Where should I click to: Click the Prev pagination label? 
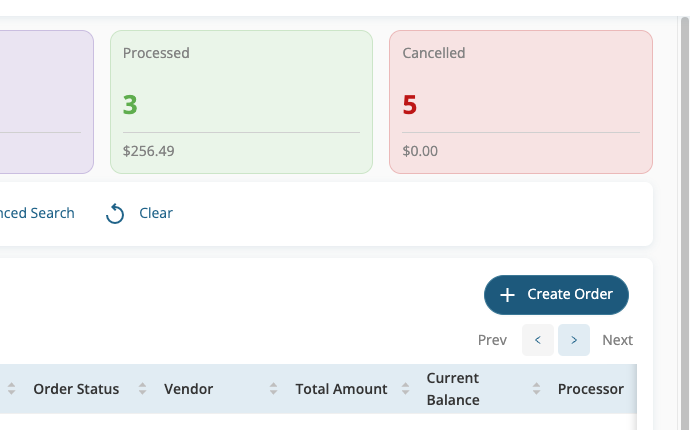click(492, 340)
